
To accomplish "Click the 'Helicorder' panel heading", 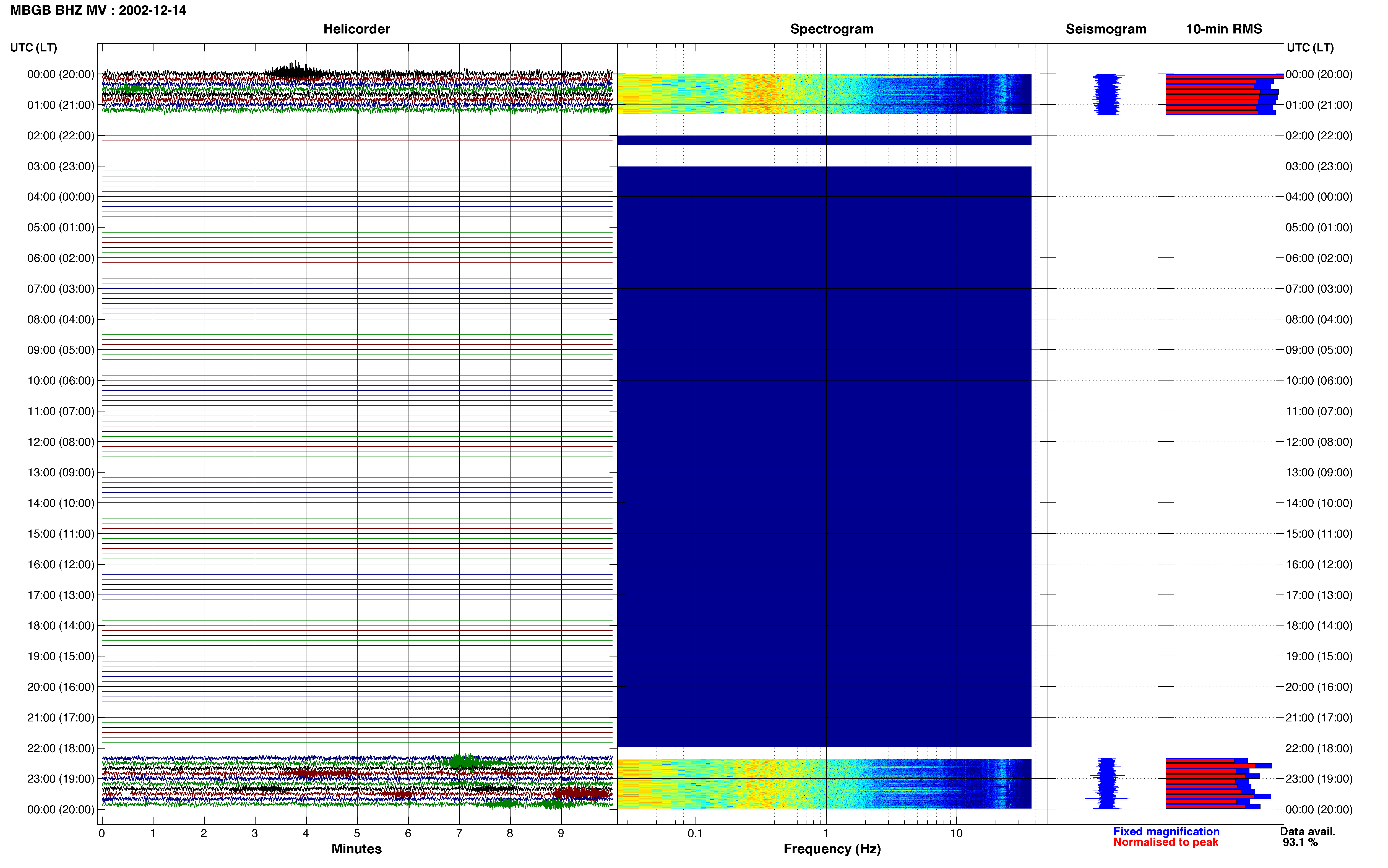I will (356, 29).
